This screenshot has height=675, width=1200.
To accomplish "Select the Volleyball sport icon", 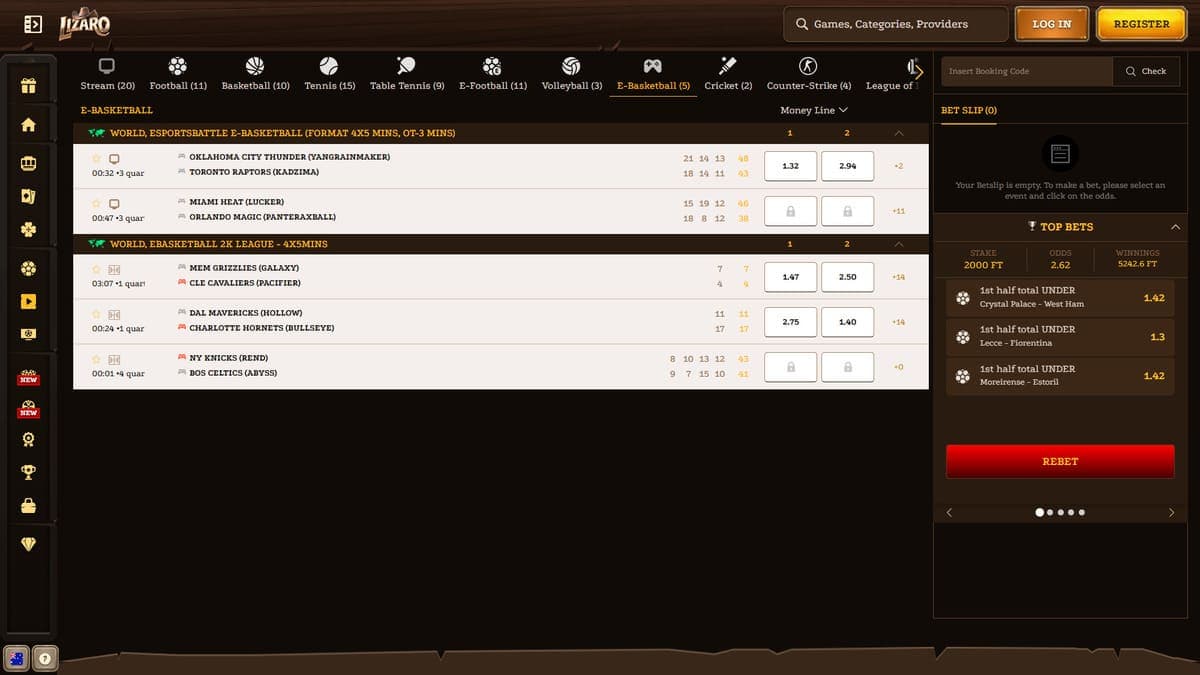I will tap(572, 66).
